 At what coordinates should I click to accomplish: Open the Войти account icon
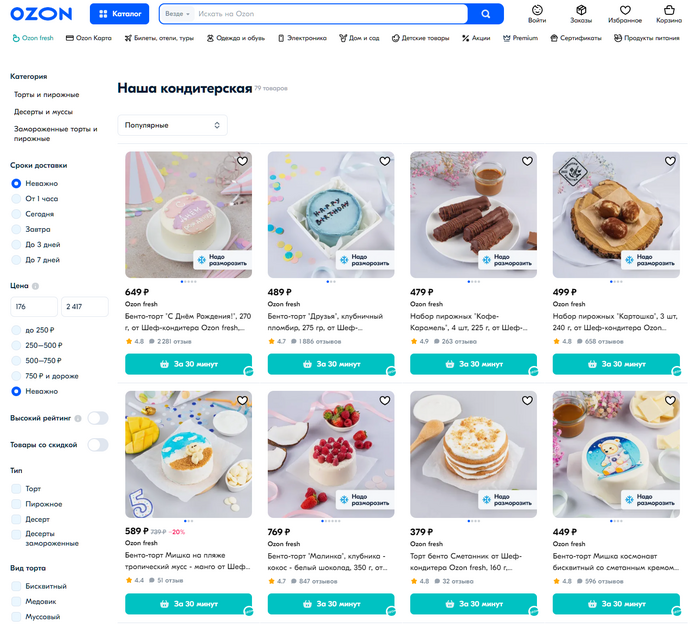coord(537,14)
